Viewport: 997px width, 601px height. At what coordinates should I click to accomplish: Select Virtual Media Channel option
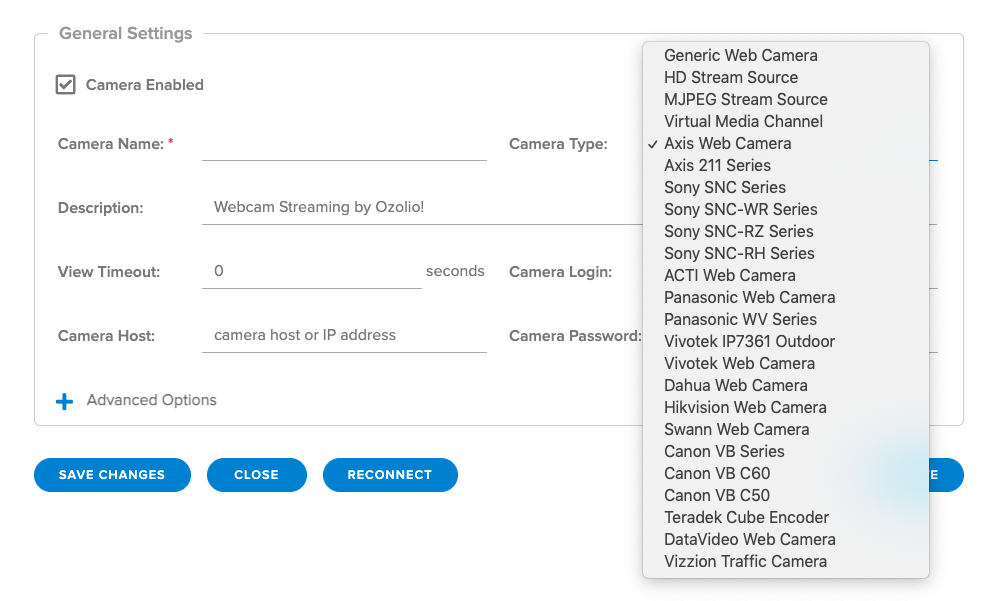(743, 121)
